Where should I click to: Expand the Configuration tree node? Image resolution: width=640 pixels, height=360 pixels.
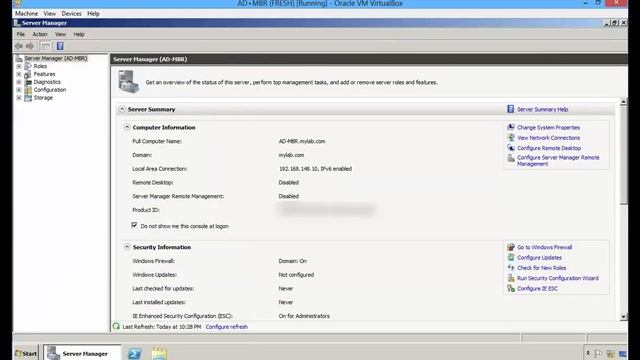click(19, 90)
